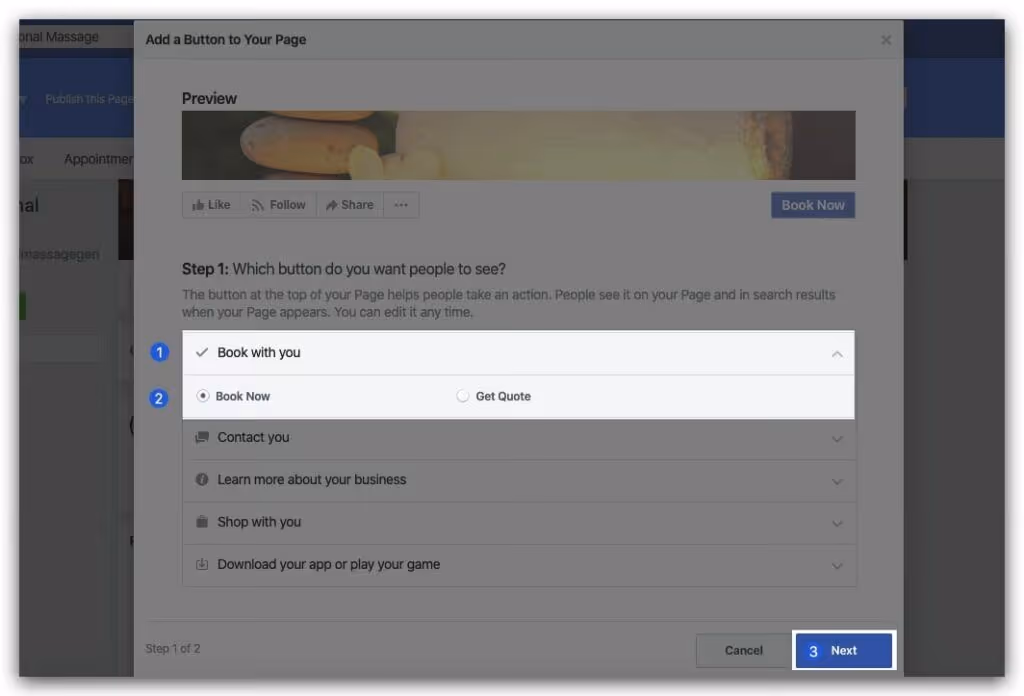The height and width of the screenshot is (696, 1024).
Task: Click the Download your app icon
Action: (202, 564)
